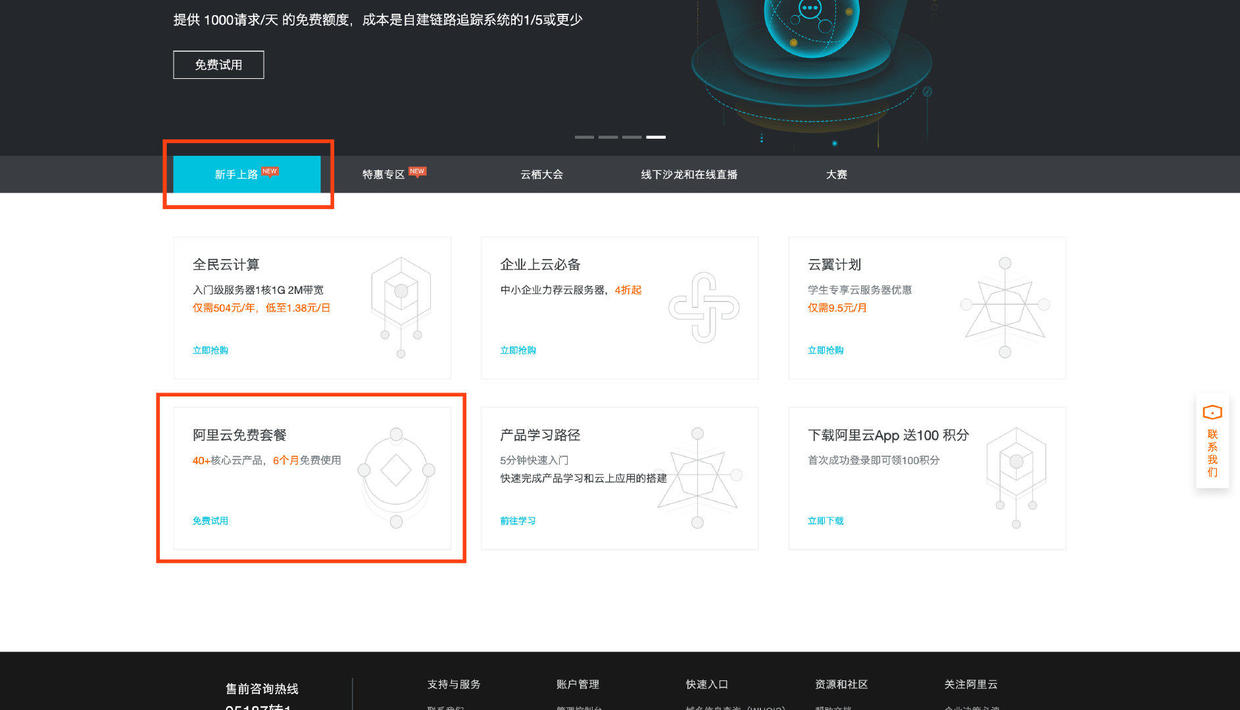
Task: Click footer heading 资源和社区
Action: click(x=842, y=684)
